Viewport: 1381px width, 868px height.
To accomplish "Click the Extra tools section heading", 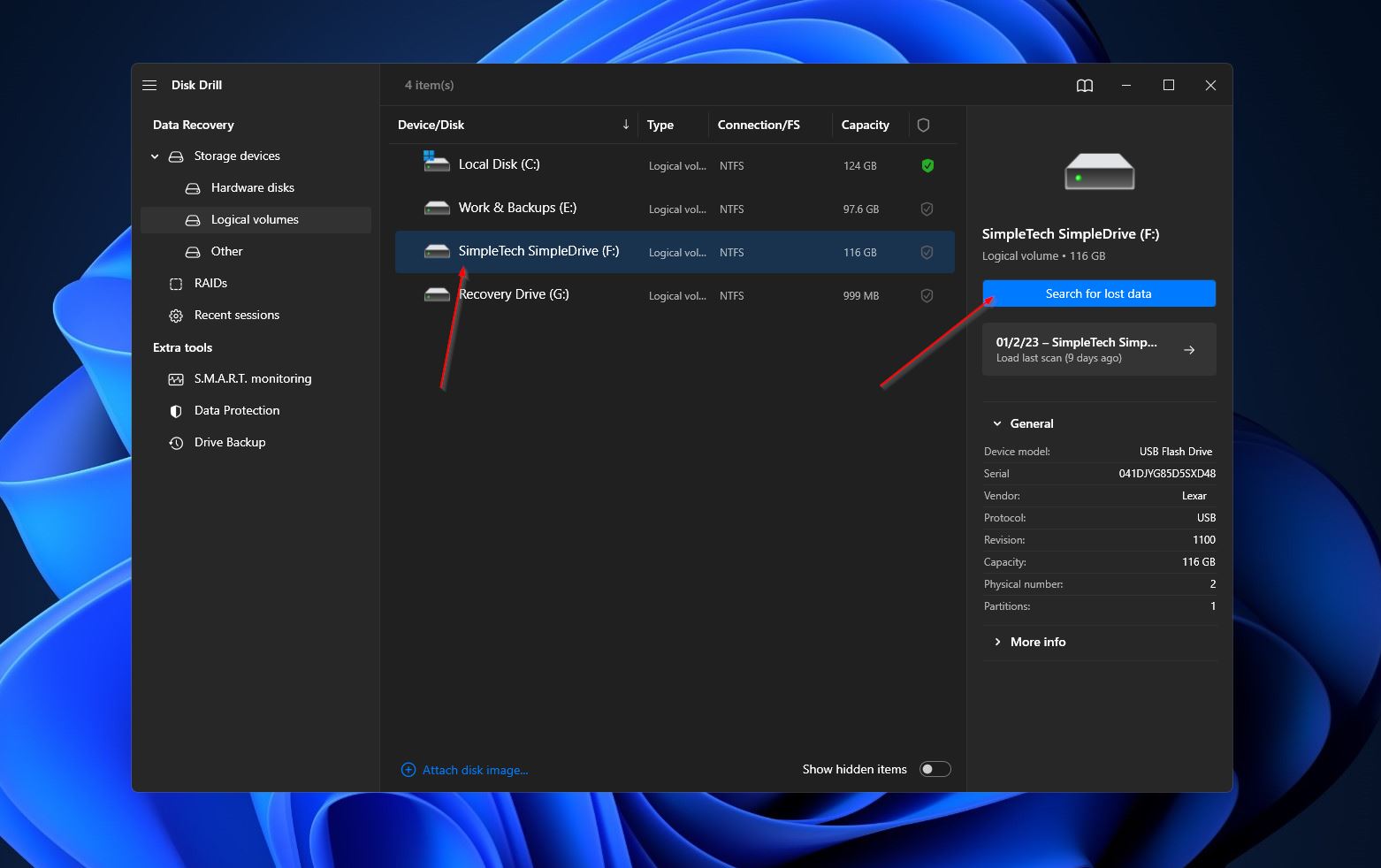I will [x=183, y=347].
